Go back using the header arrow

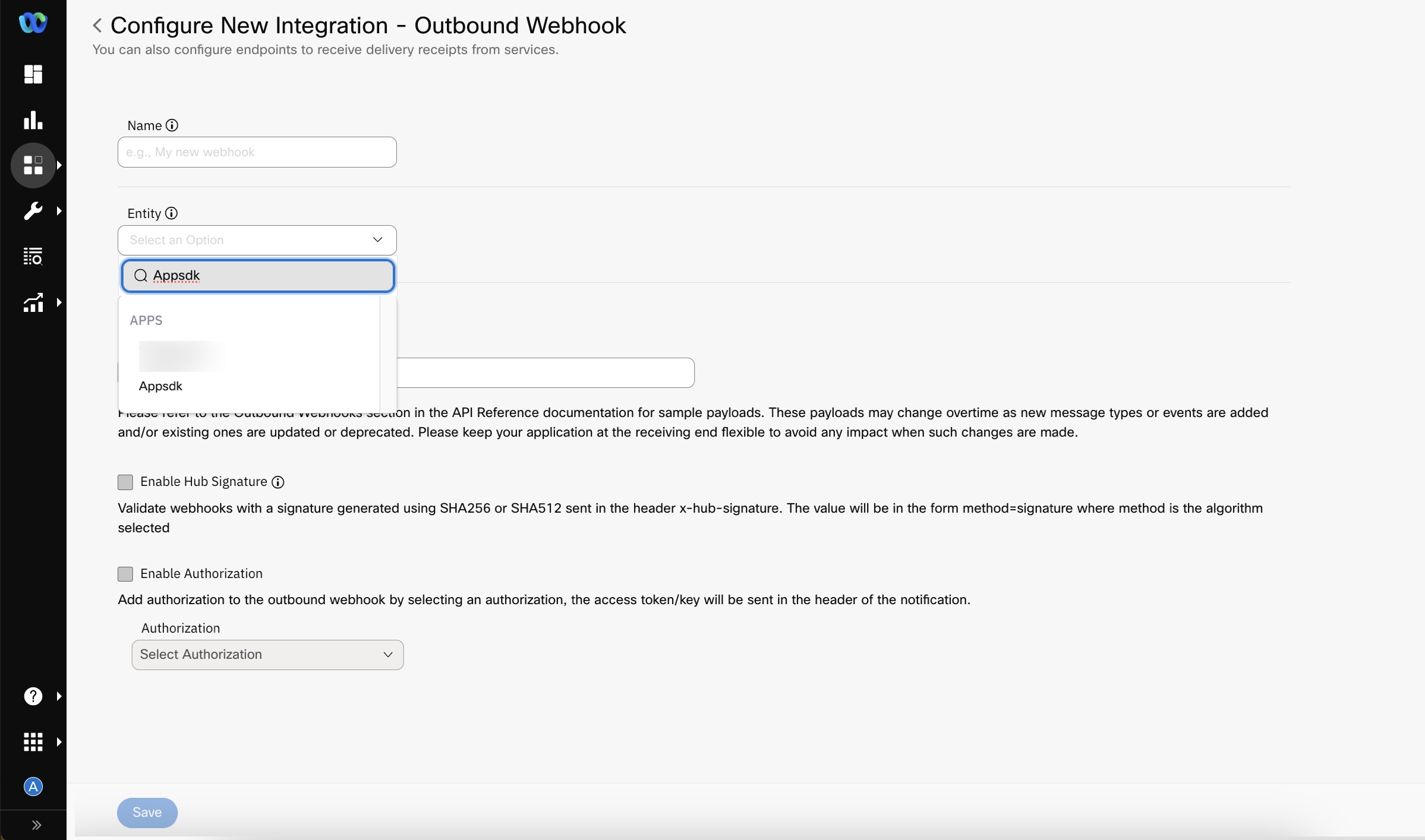pyautogui.click(x=97, y=26)
